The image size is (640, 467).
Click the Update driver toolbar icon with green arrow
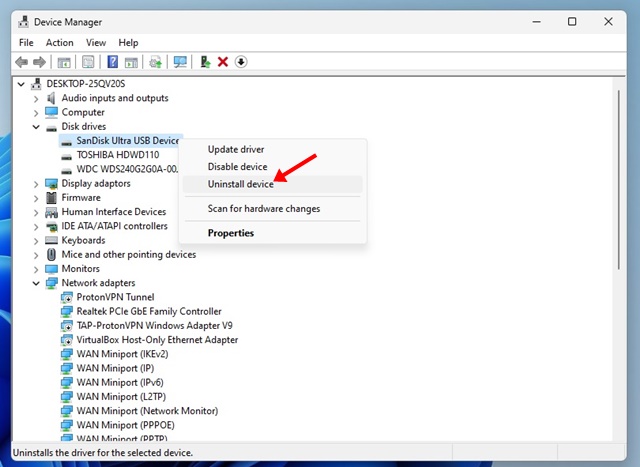tap(205, 62)
